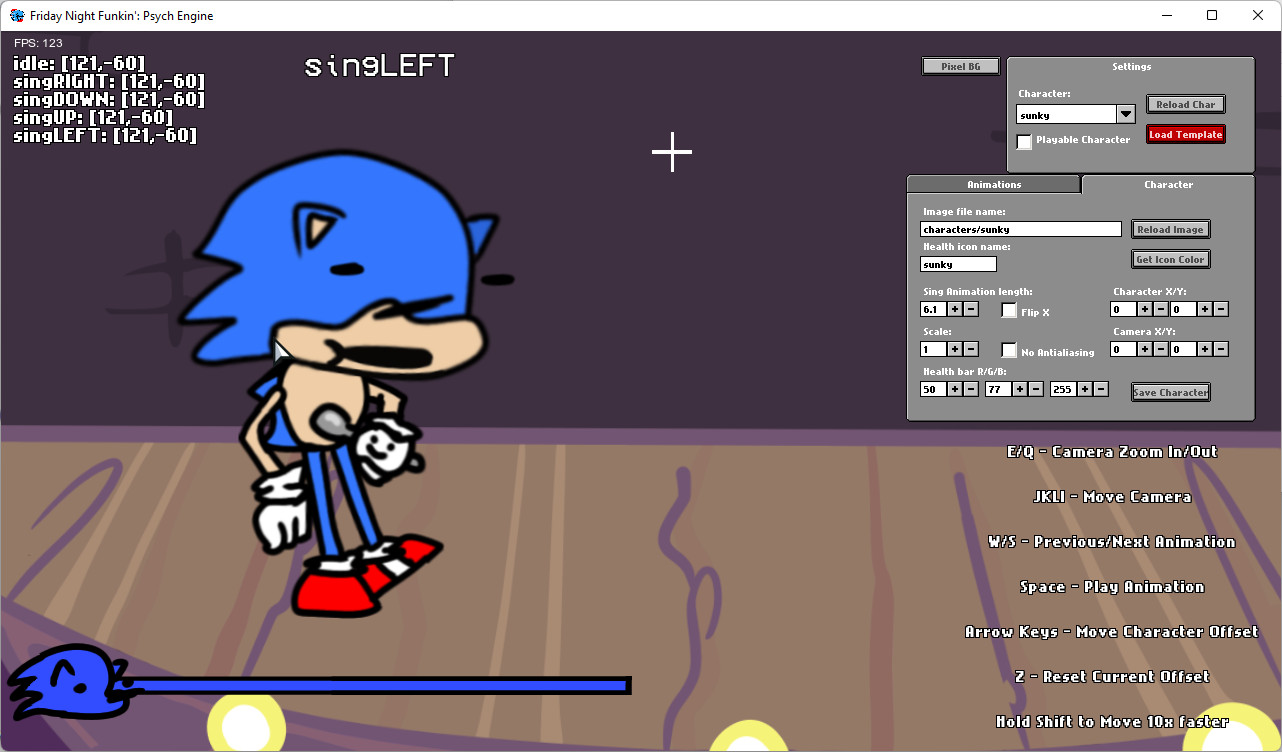Click the Reload Char button
This screenshot has width=1282, height=752.
(1185, 104)
